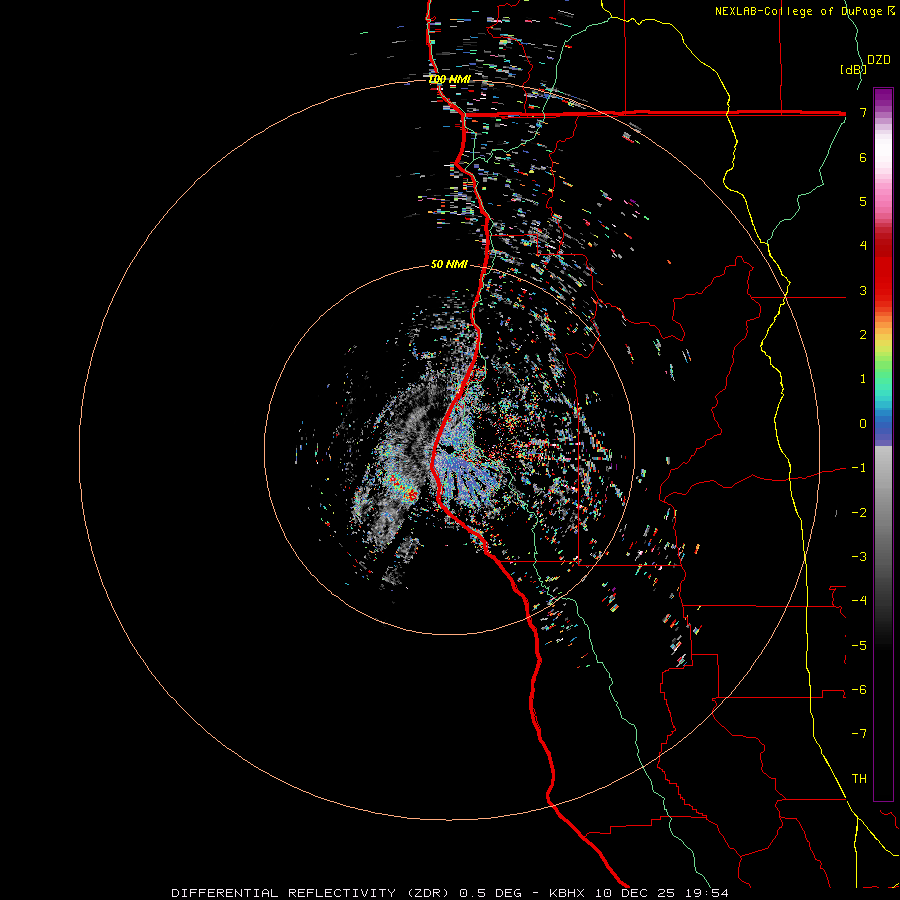Viewport: 900px width, 900px height.
Task: Click the 5 value on the scale
Action: 863,201
